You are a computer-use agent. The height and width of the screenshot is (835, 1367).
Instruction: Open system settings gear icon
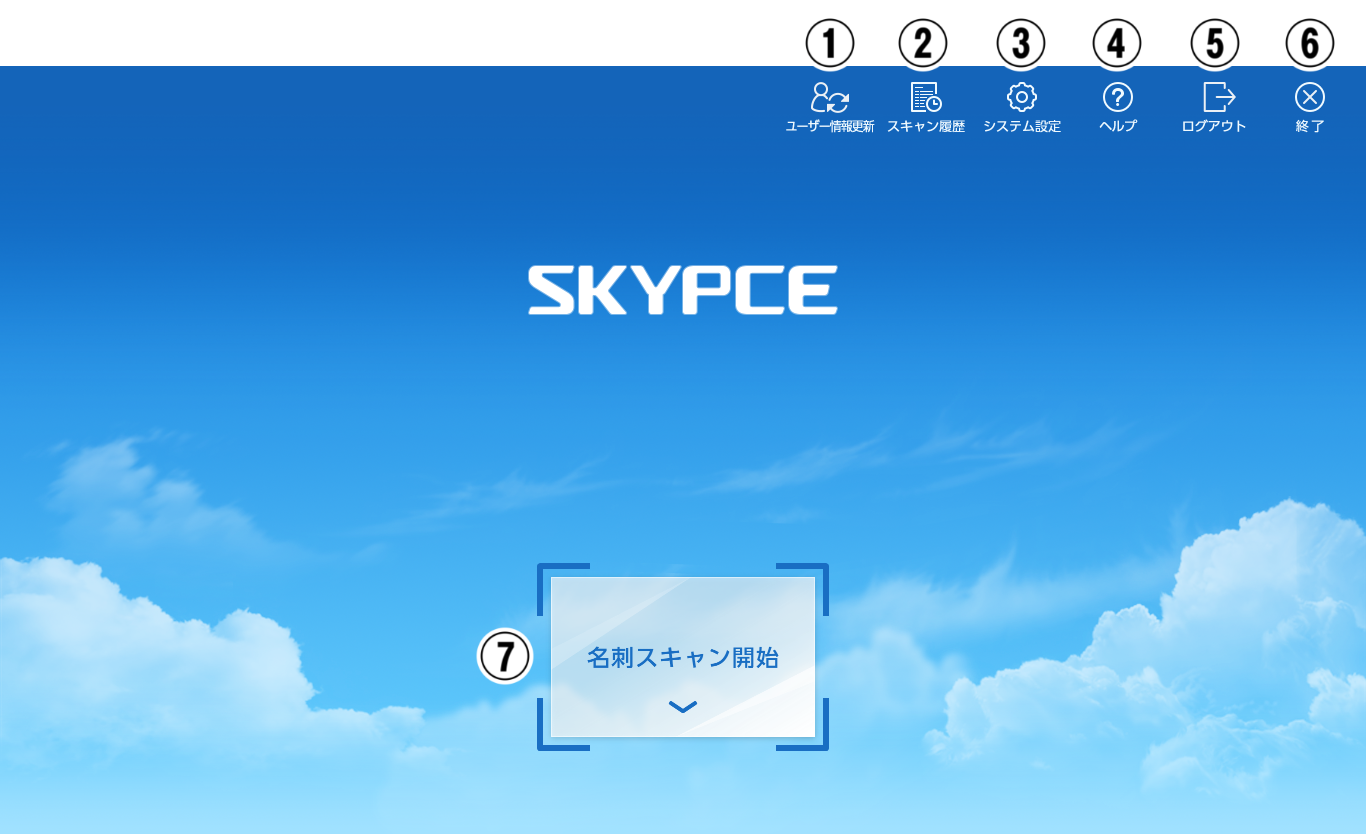point(1021,97)
